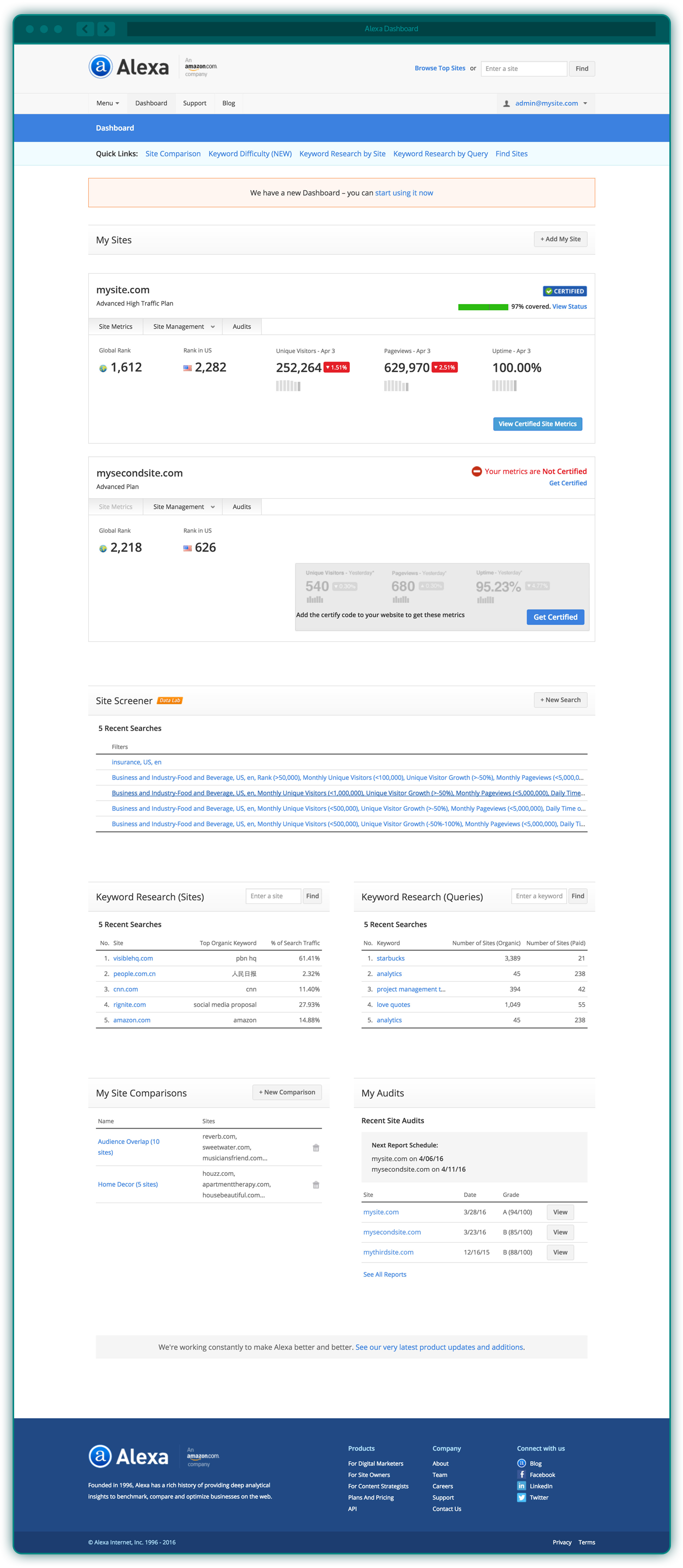This screenshot has height=1568, width=683.
Task: View the mythirdsite.com audit report
Action: pos(560,1253)
